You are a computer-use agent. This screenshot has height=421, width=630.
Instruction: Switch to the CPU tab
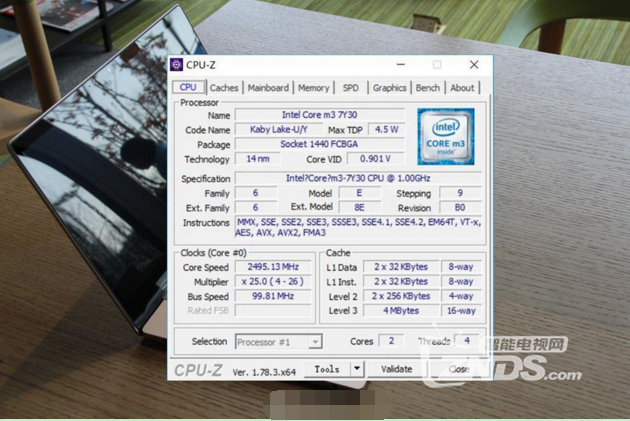(x=188, y=88)
